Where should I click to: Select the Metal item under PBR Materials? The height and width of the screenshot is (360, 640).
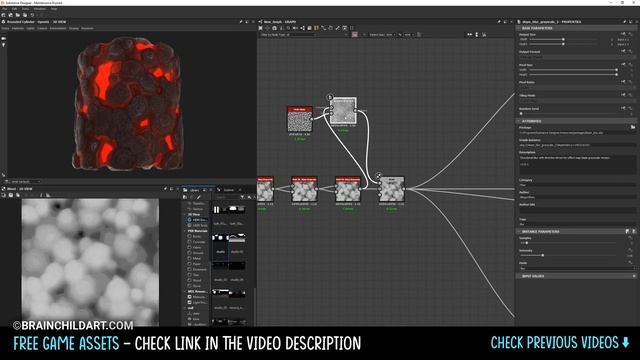(x=195, y=258)
